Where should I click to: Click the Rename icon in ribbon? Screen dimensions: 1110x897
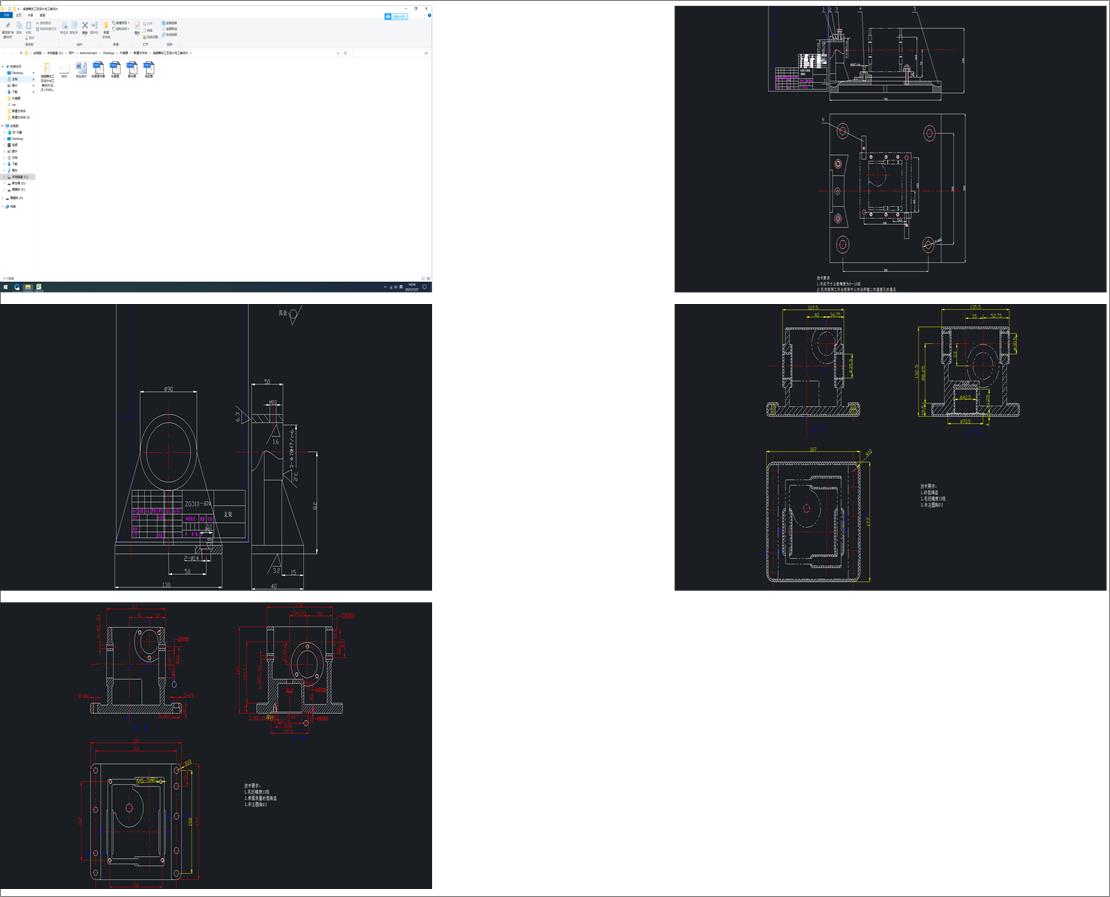pos(94,25)
